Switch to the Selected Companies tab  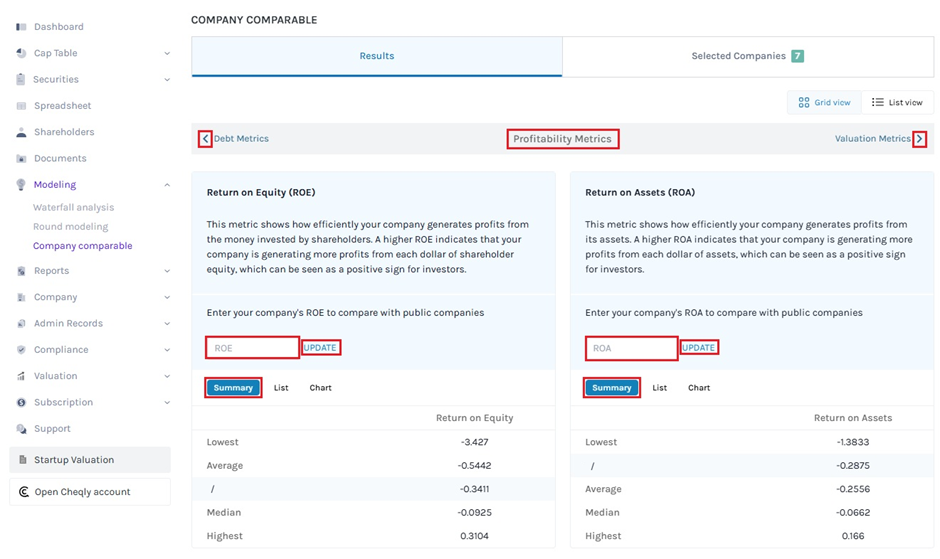point(748,56)
